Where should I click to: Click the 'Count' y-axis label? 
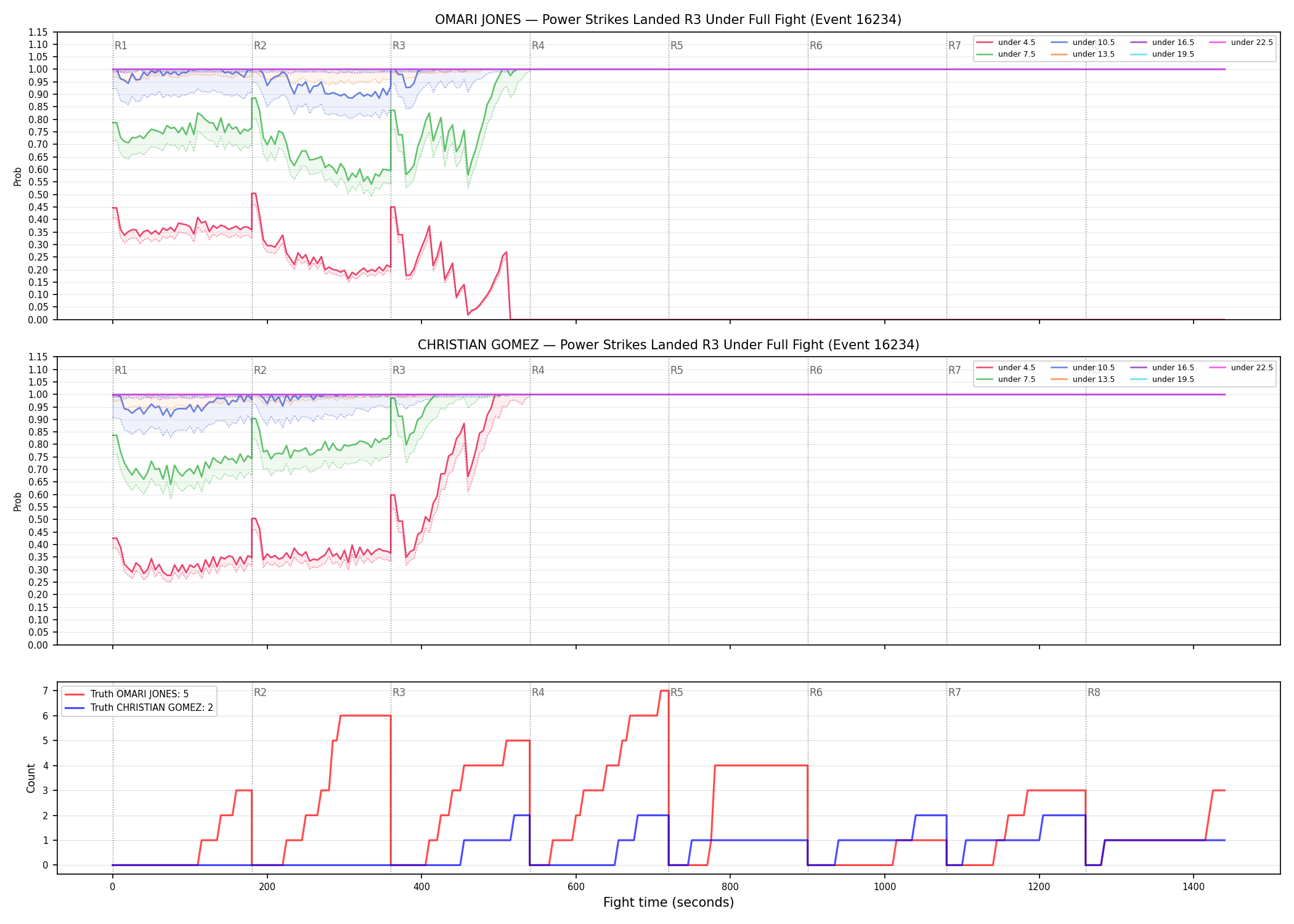click(x=31, y=778)
